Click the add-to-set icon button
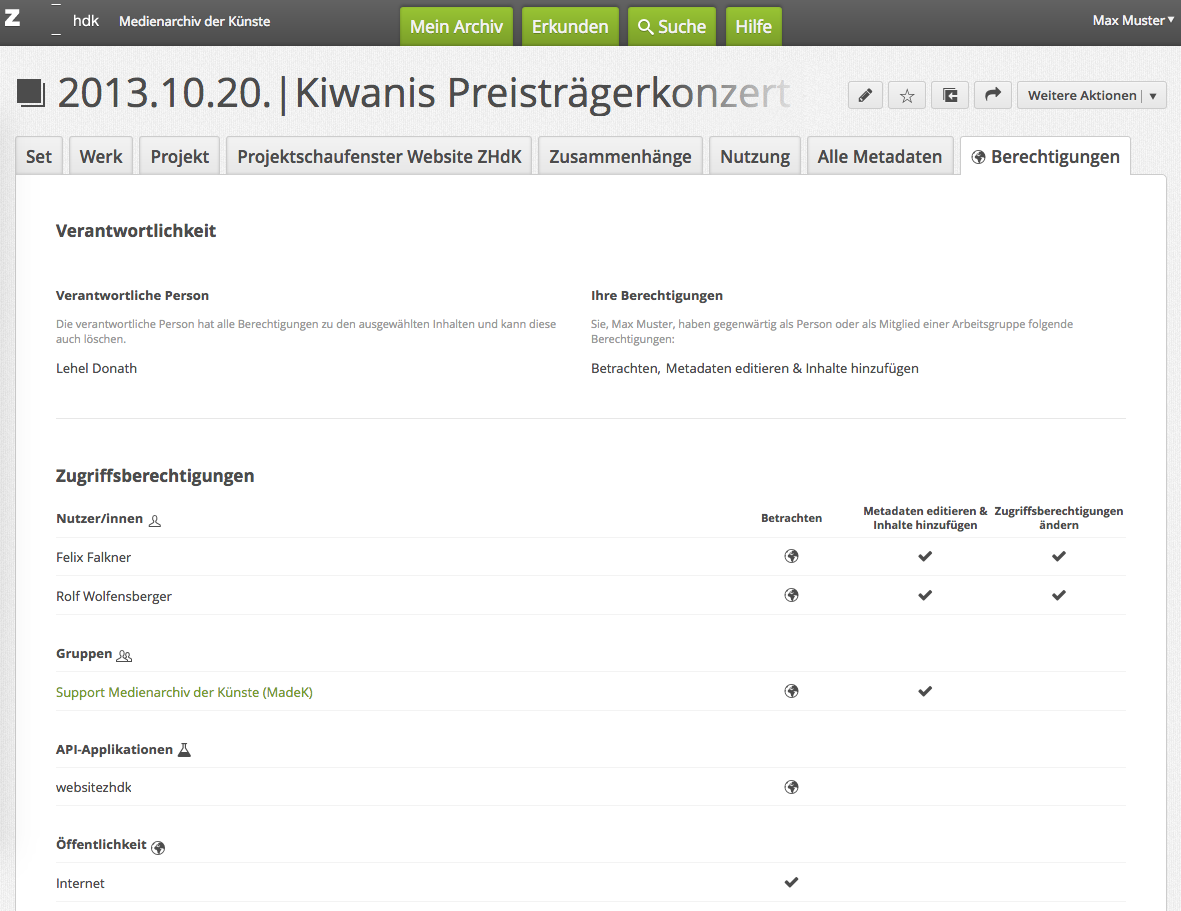 tap(950, 96)
